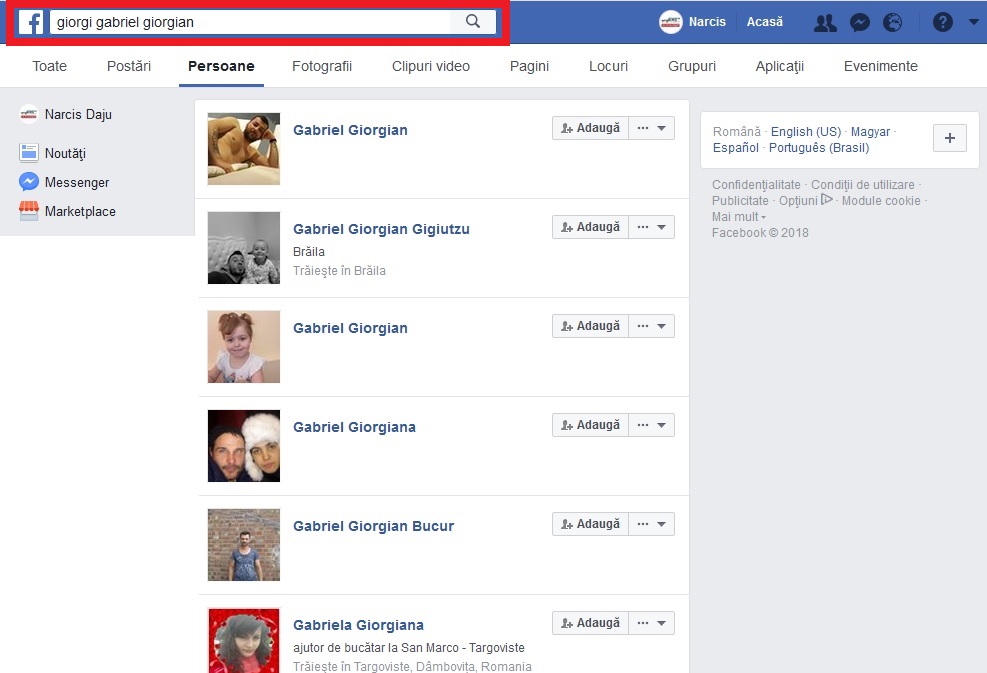
Task: Open Narcis profile in top bar
Action: point(707,22)
